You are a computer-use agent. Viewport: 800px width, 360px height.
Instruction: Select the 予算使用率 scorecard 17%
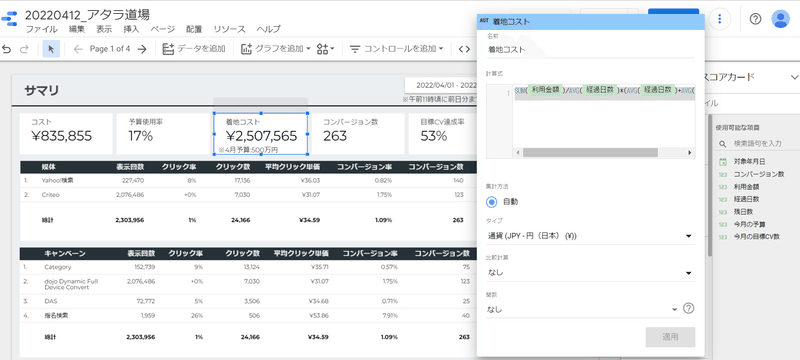162,134
